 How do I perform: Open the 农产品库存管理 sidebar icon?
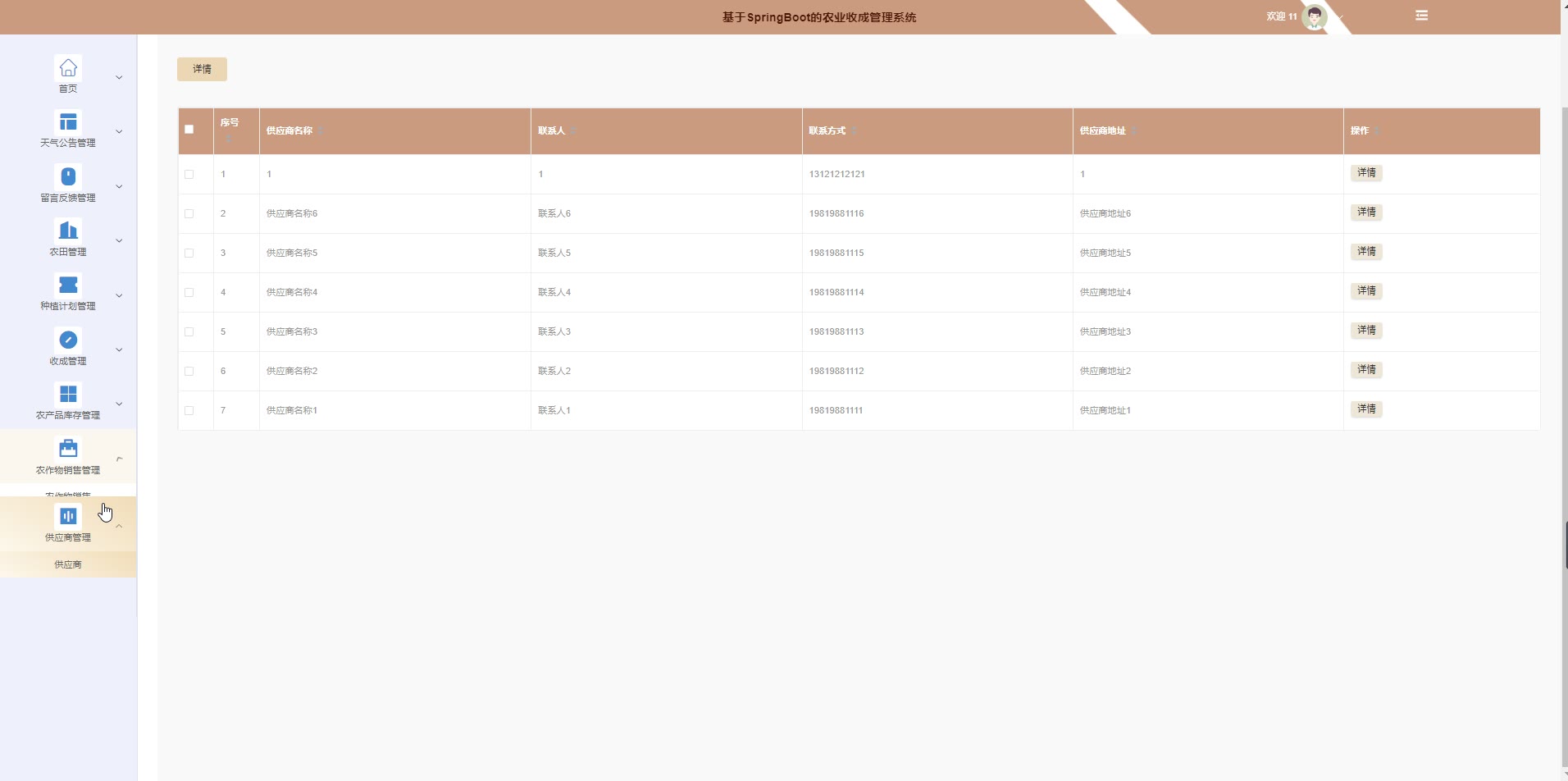click(x=68, y=394)
